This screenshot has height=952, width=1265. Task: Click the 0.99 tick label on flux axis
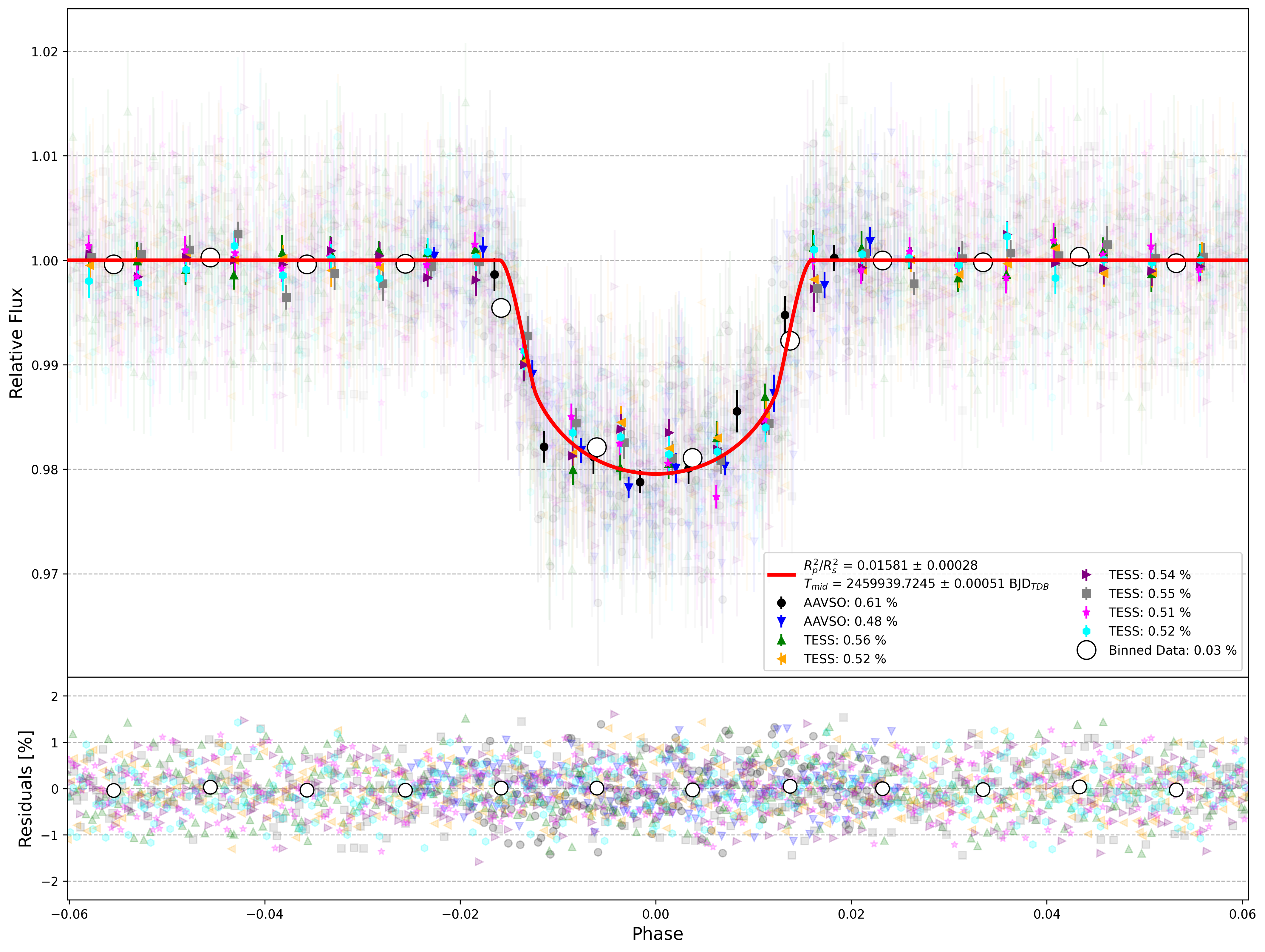point(45,365)
